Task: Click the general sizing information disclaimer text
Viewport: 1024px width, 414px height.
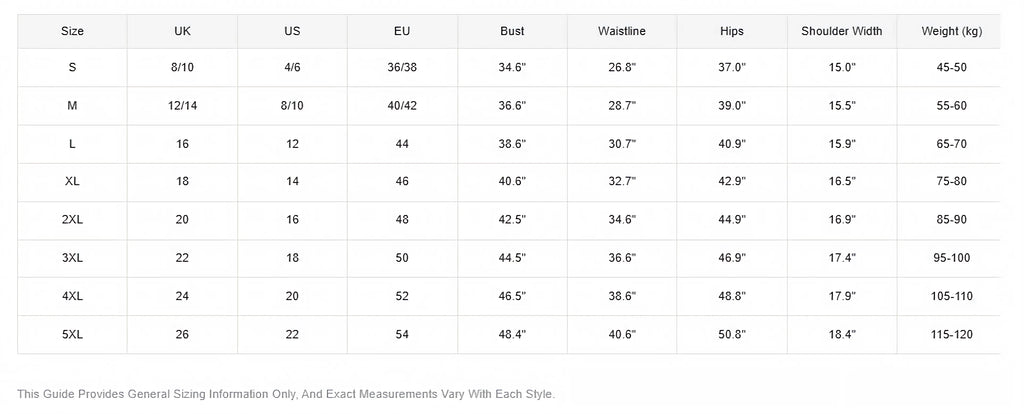Action: coord(286,394)
